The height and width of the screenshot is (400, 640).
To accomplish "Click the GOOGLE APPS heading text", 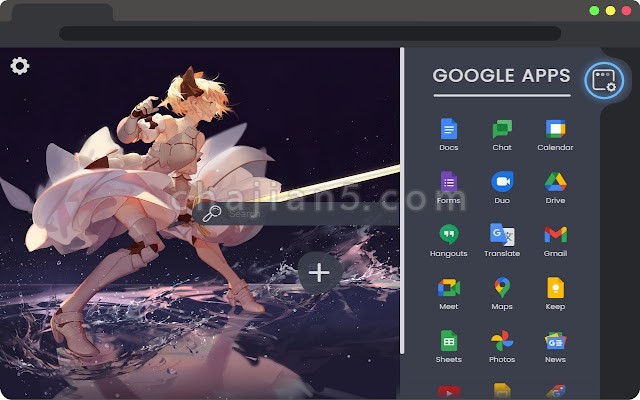I will click(x=501, y=76).
